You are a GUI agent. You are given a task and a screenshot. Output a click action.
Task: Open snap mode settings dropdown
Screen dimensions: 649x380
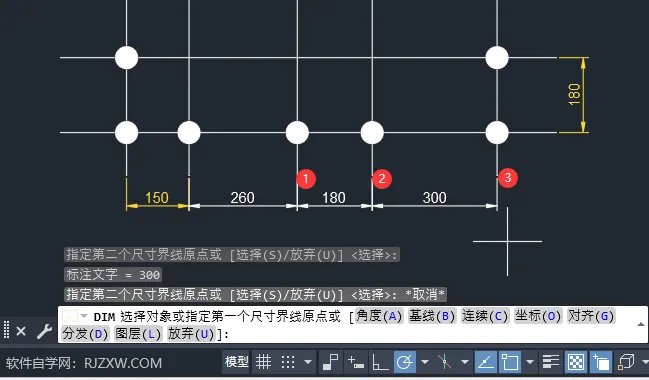click(308, 362)
